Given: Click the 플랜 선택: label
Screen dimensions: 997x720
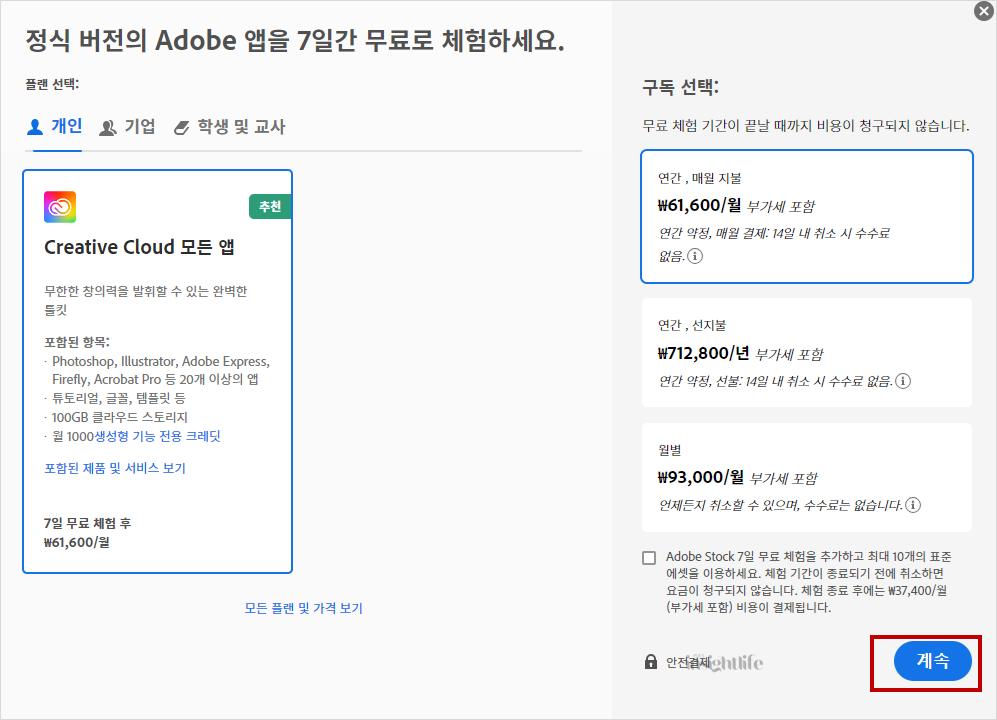Looking at the screenshot, I should [52, 84].
